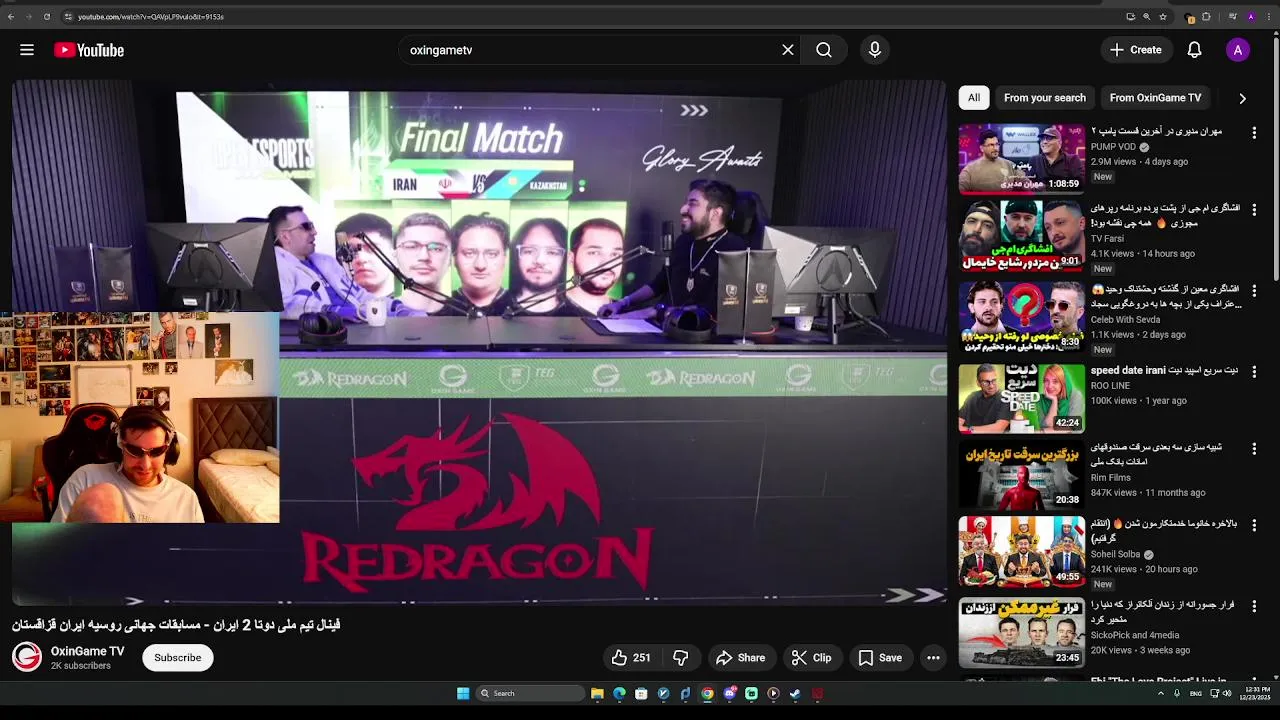Open options menu for PUMP VOD video

1254,132
